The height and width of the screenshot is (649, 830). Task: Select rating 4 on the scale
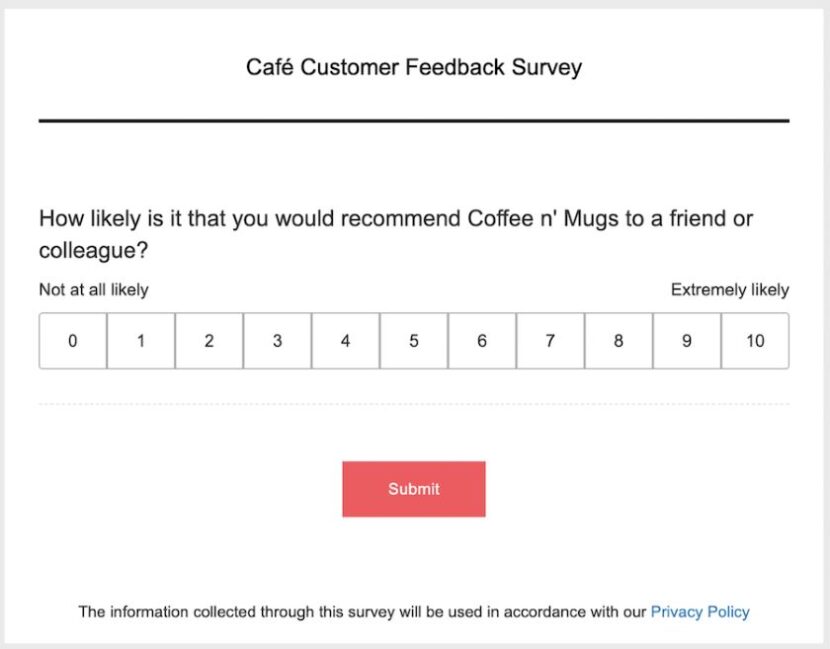(345, 340)
